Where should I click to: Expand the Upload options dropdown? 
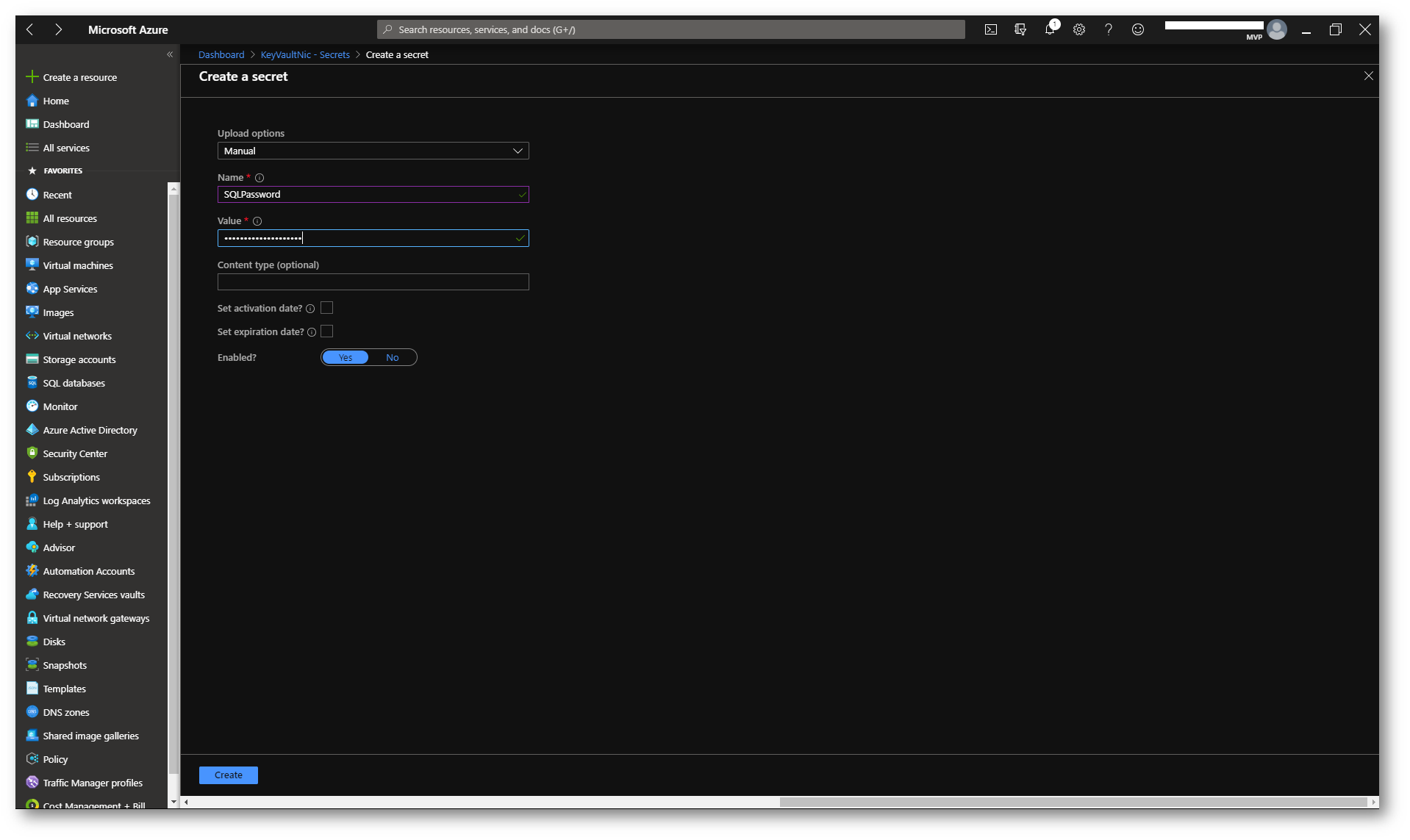click(x=373, y=151)
